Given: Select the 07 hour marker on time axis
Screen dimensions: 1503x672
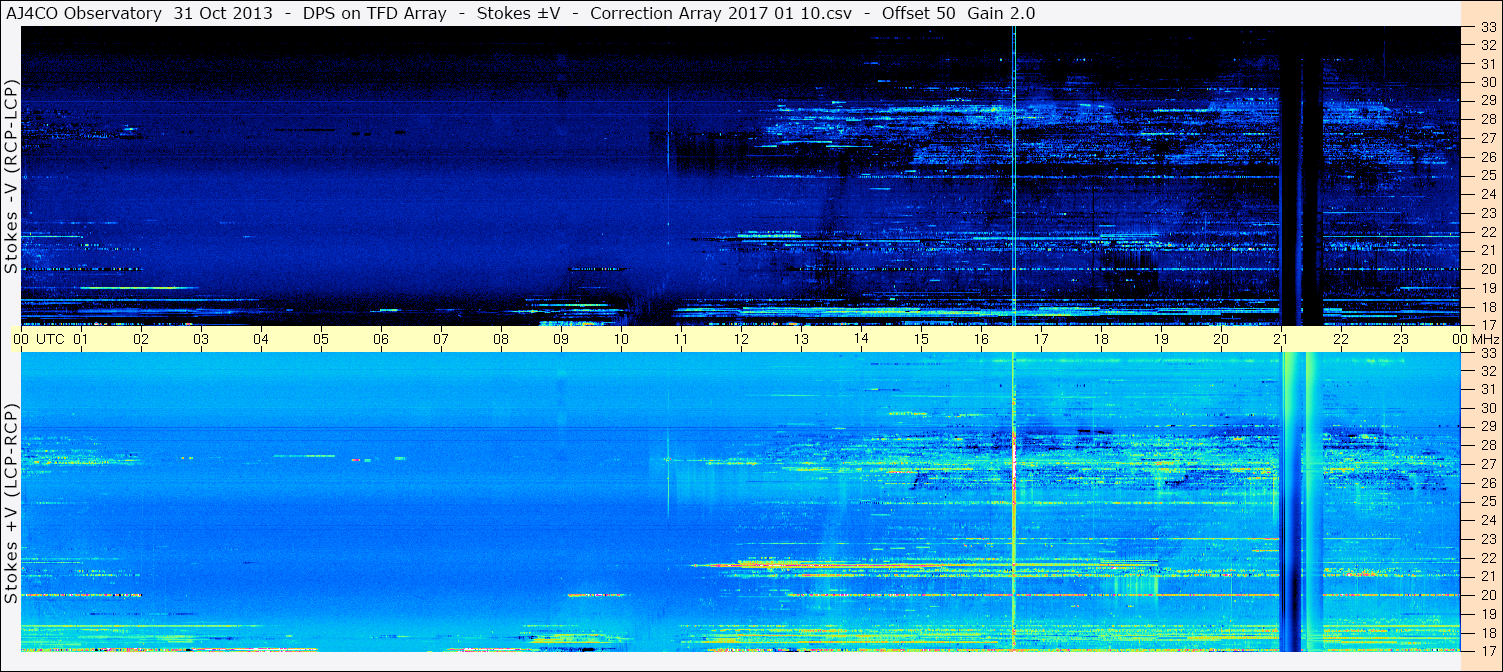Looking at the screenshot, I should pyautogui.click(x=441, y=339).
